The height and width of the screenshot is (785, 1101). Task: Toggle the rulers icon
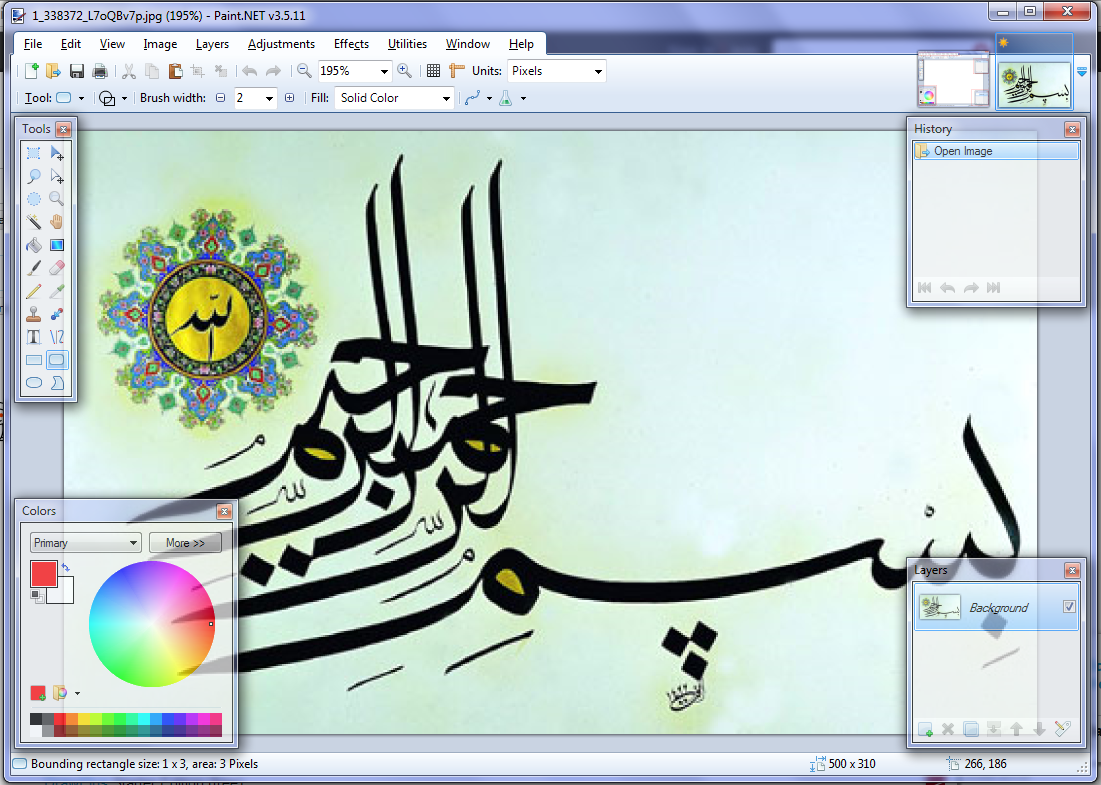click(457, 71)
